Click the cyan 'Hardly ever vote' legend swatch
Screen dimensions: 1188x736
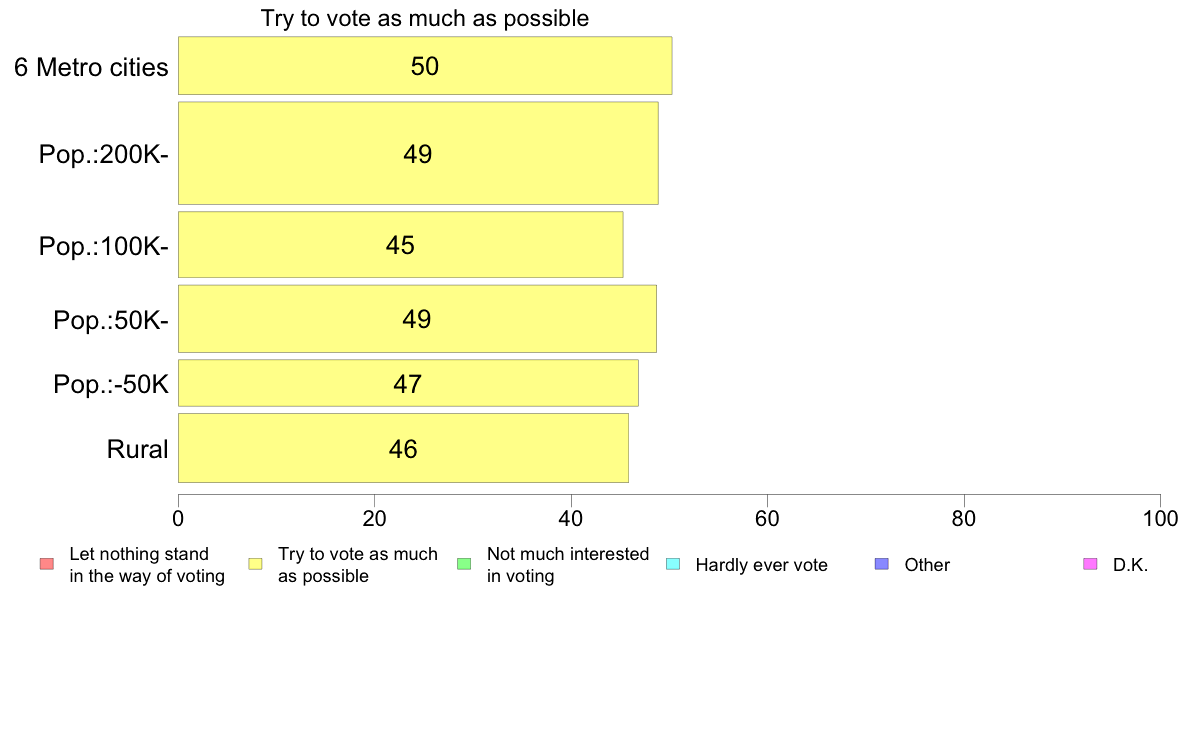click(673, 564)
